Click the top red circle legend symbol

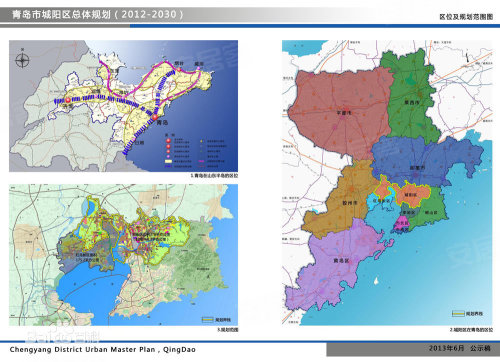click(168, 141)
